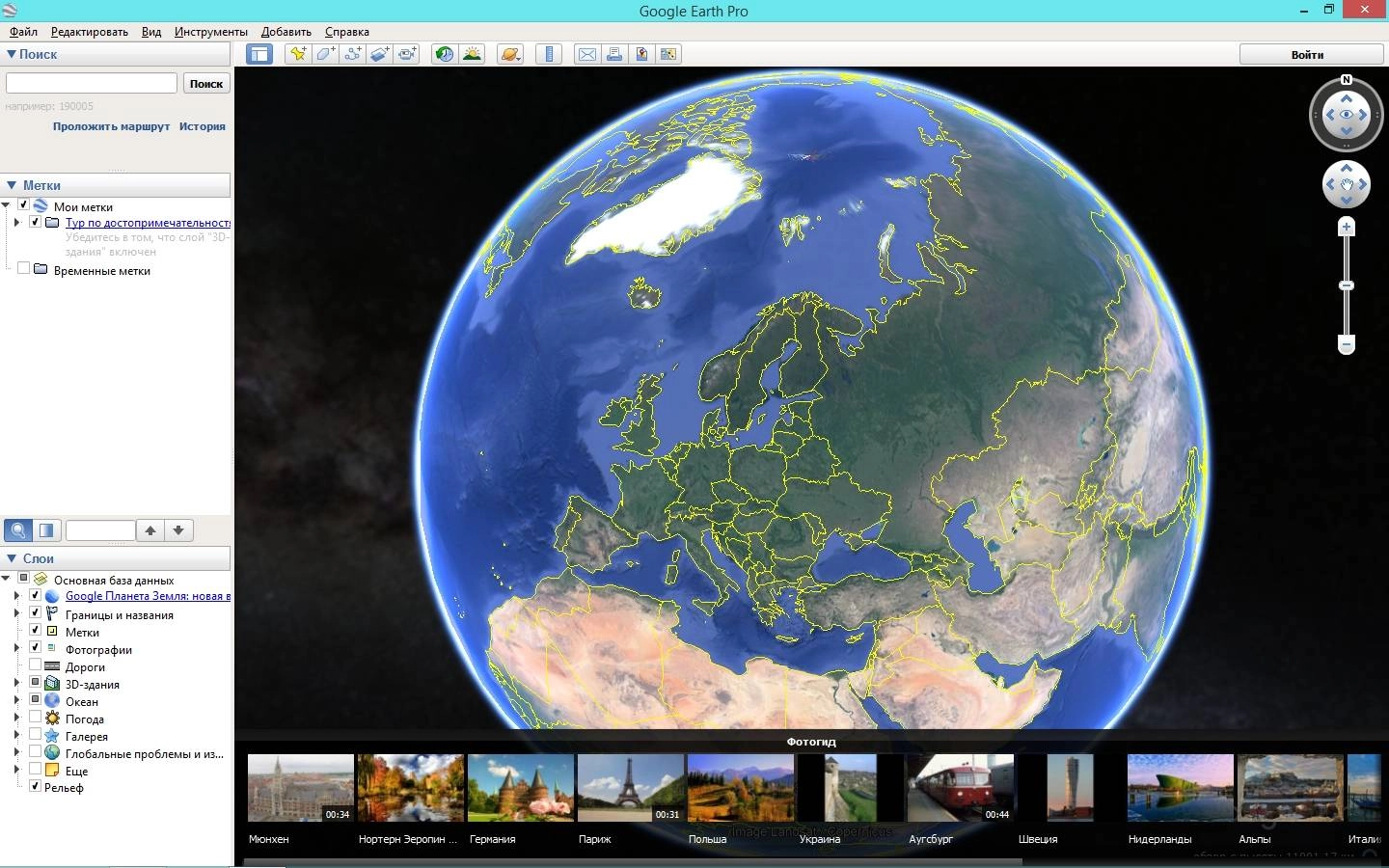1389x868 pixels.
Task: Toggle sunlight across the landscape
Action: click(x=472, y=54)
